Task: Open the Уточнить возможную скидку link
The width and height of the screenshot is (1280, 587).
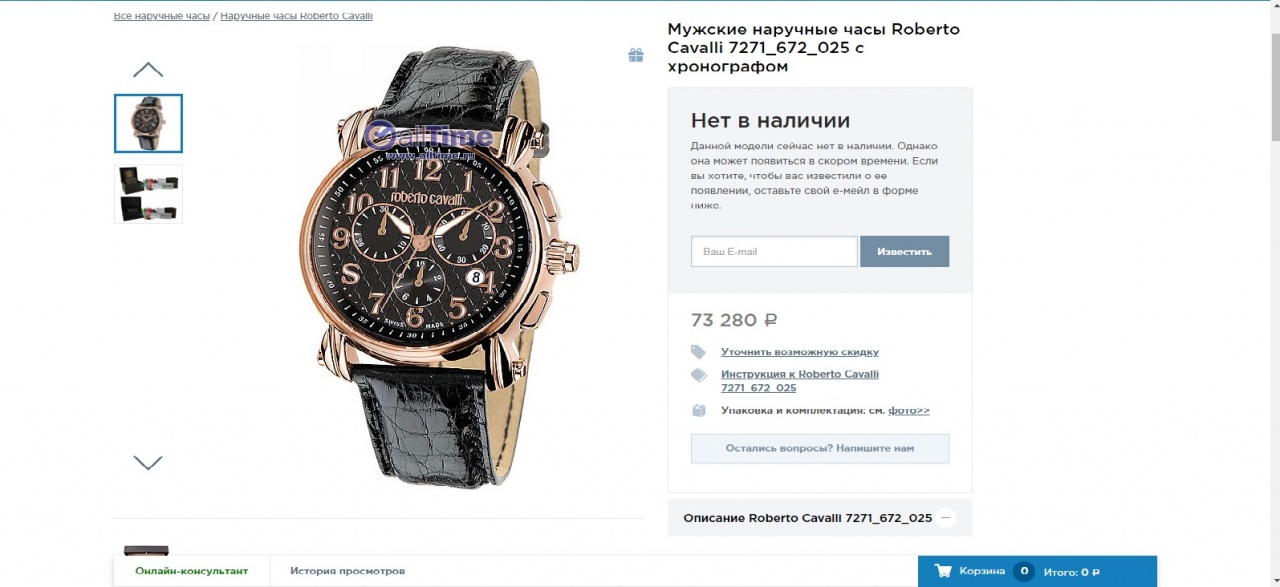Action: tap(800, 352)
